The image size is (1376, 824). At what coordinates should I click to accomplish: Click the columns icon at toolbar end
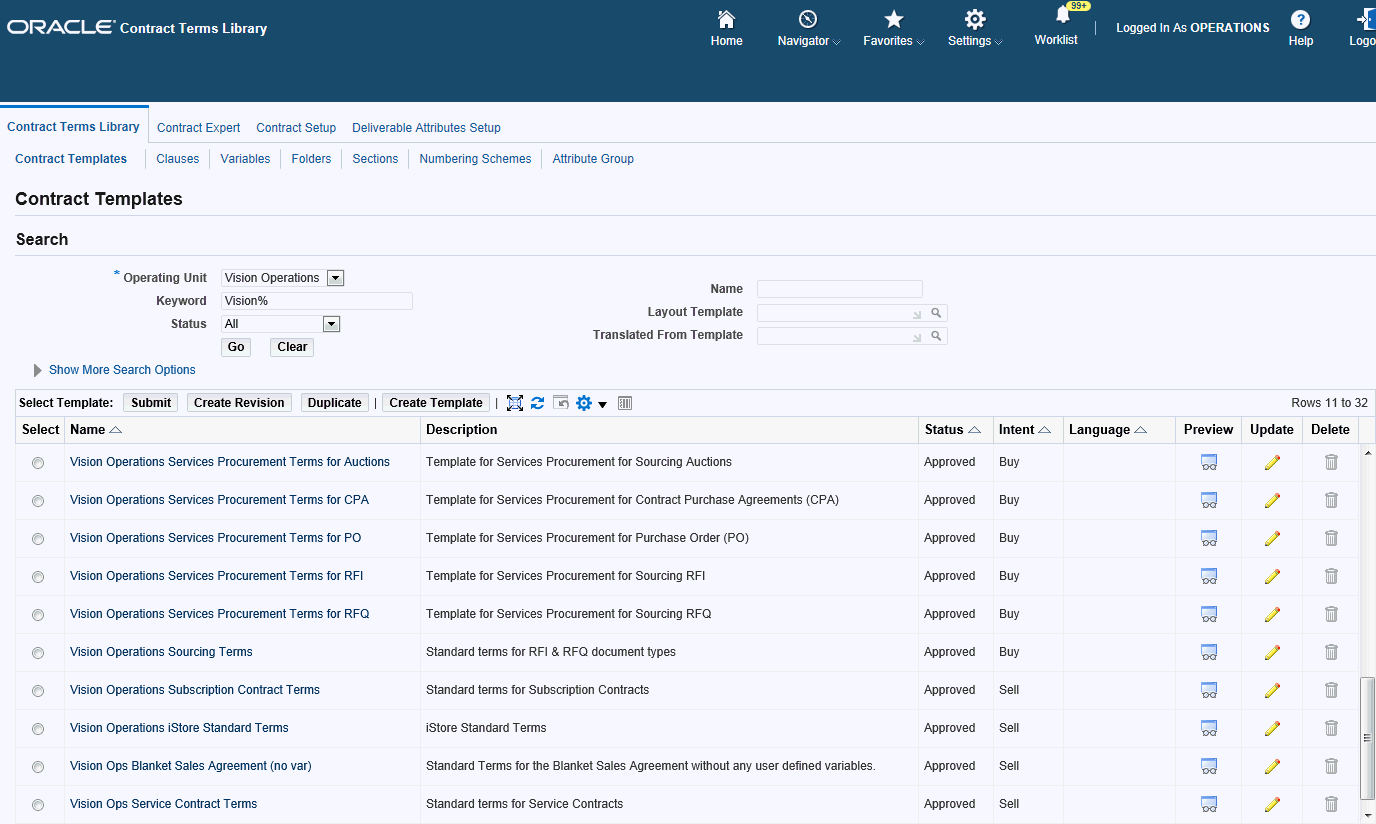(x=625, y=403)
